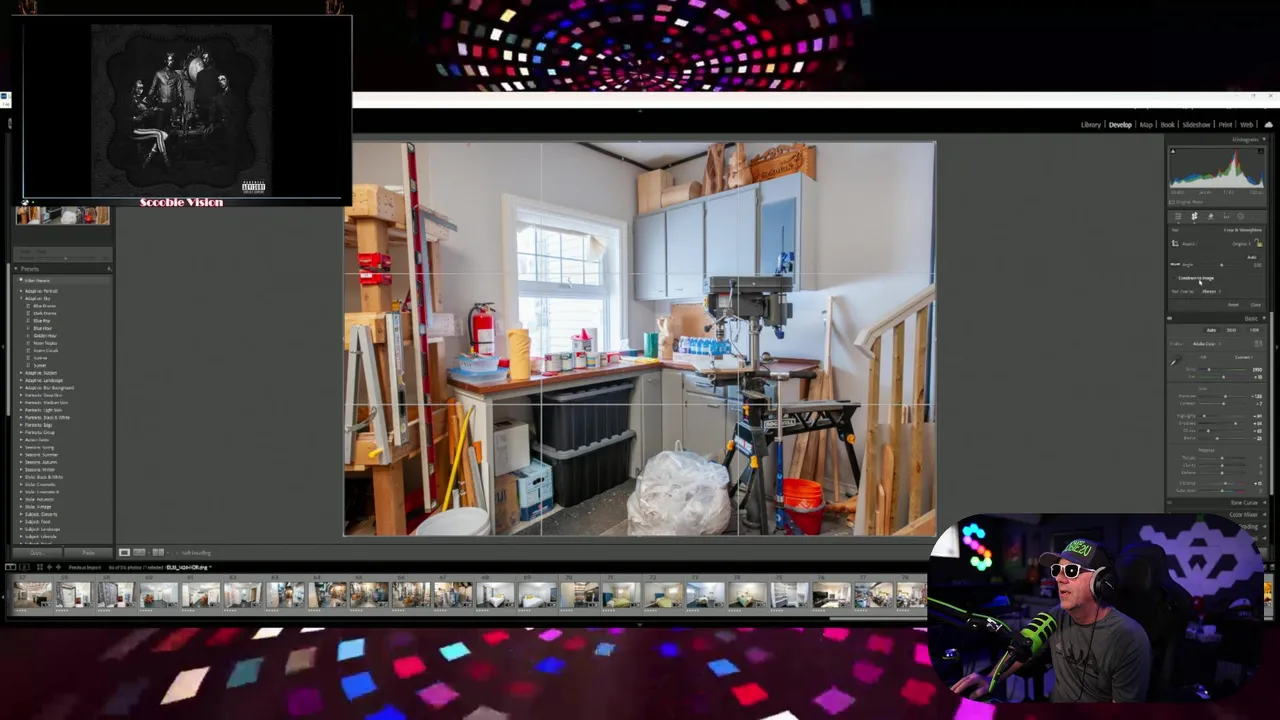Click Close in crop panel
The height and width of the screenshot is (720, 1280).
[x=1255, y=305]
